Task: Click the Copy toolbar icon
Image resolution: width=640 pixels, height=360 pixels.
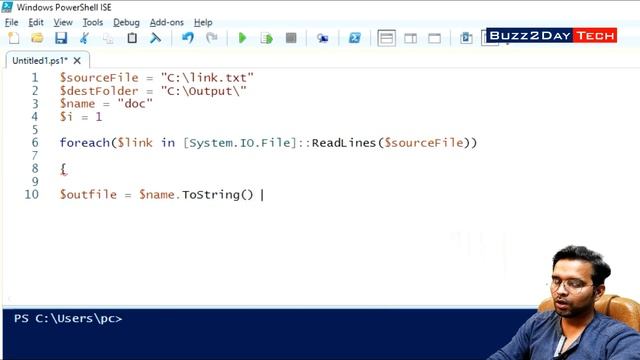Action: pyautogui.click(x=108, y=38)
